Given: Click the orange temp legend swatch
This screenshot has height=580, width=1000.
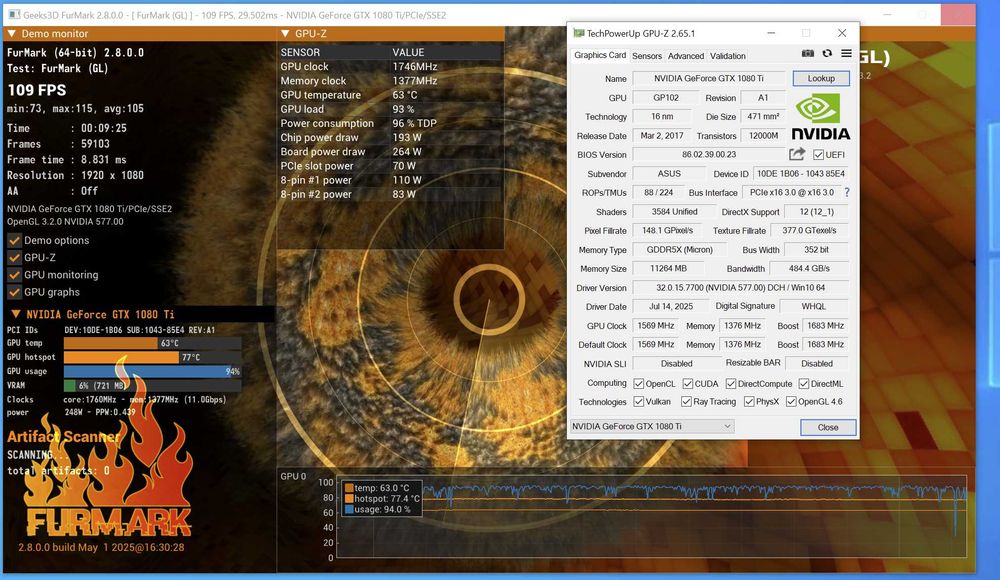Looking at the screenshot, I should tap(349, 488).
